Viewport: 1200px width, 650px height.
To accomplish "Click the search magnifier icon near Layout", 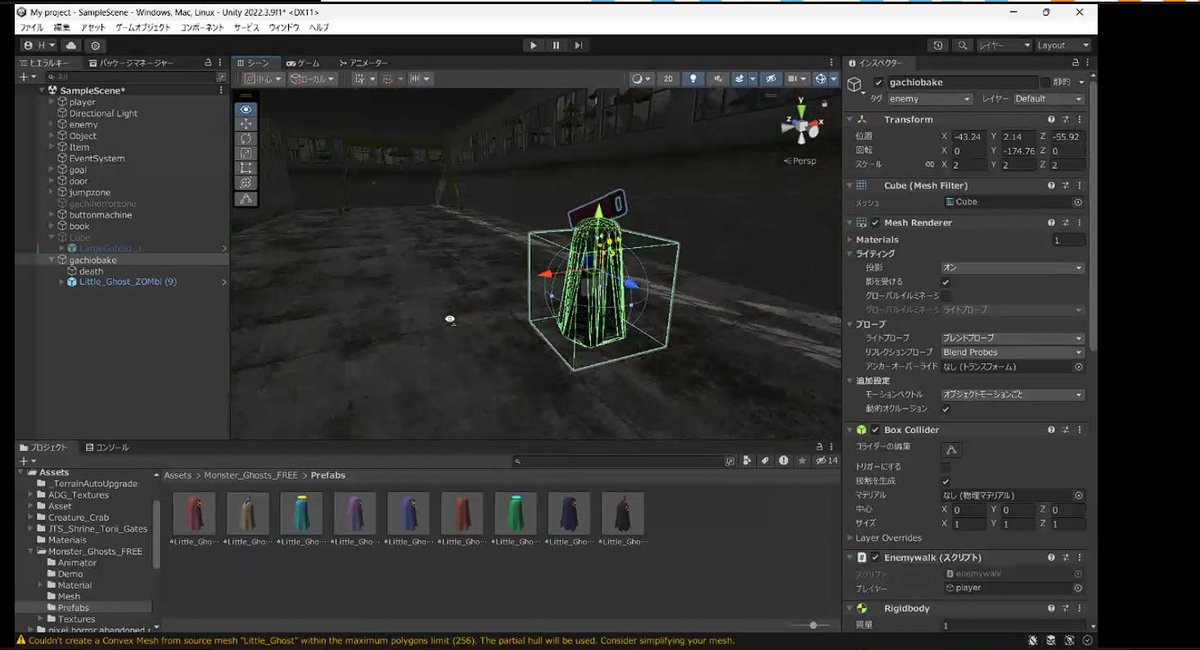I will pos(960,45).
